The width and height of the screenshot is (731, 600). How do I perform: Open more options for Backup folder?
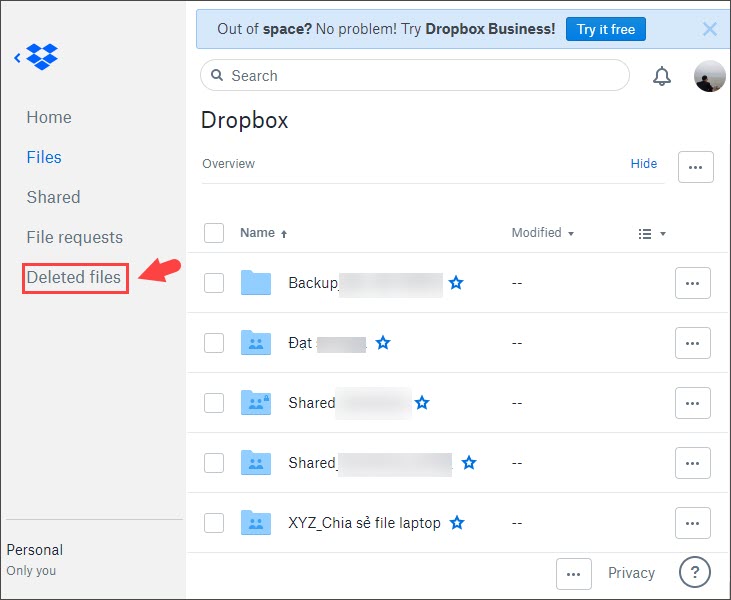[693, 283]
